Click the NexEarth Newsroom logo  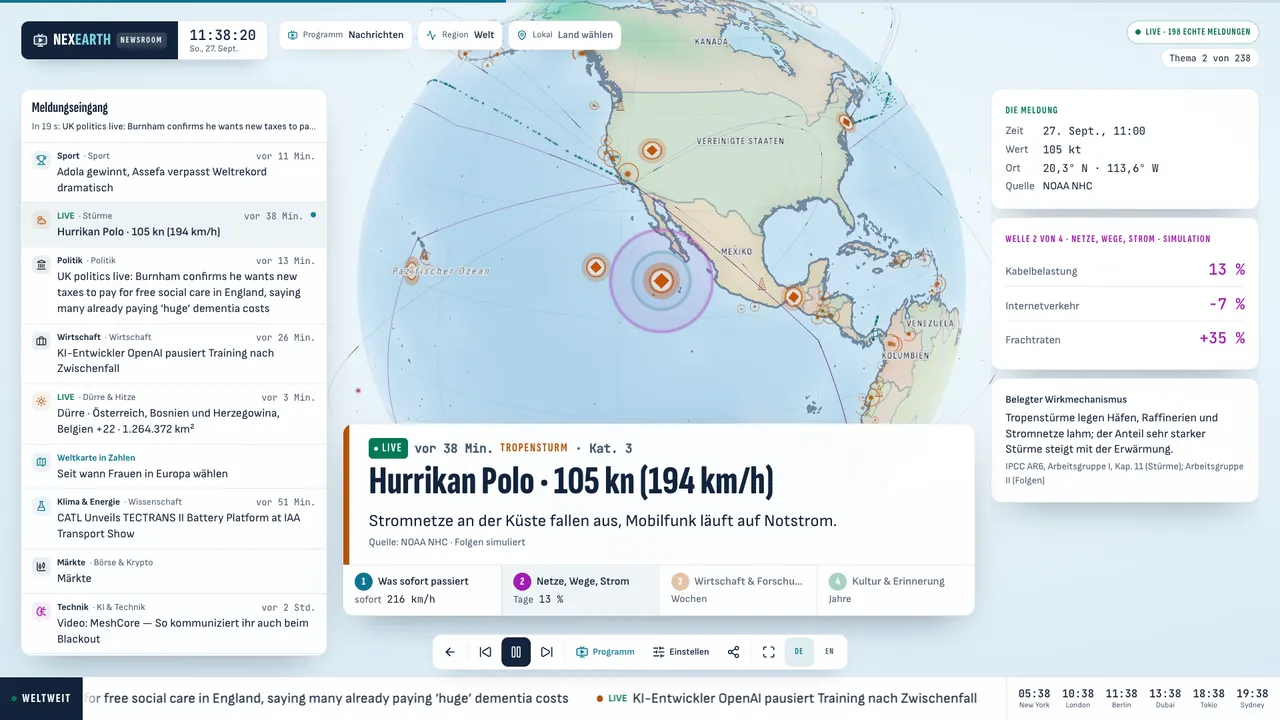click(x=100, y=40)
